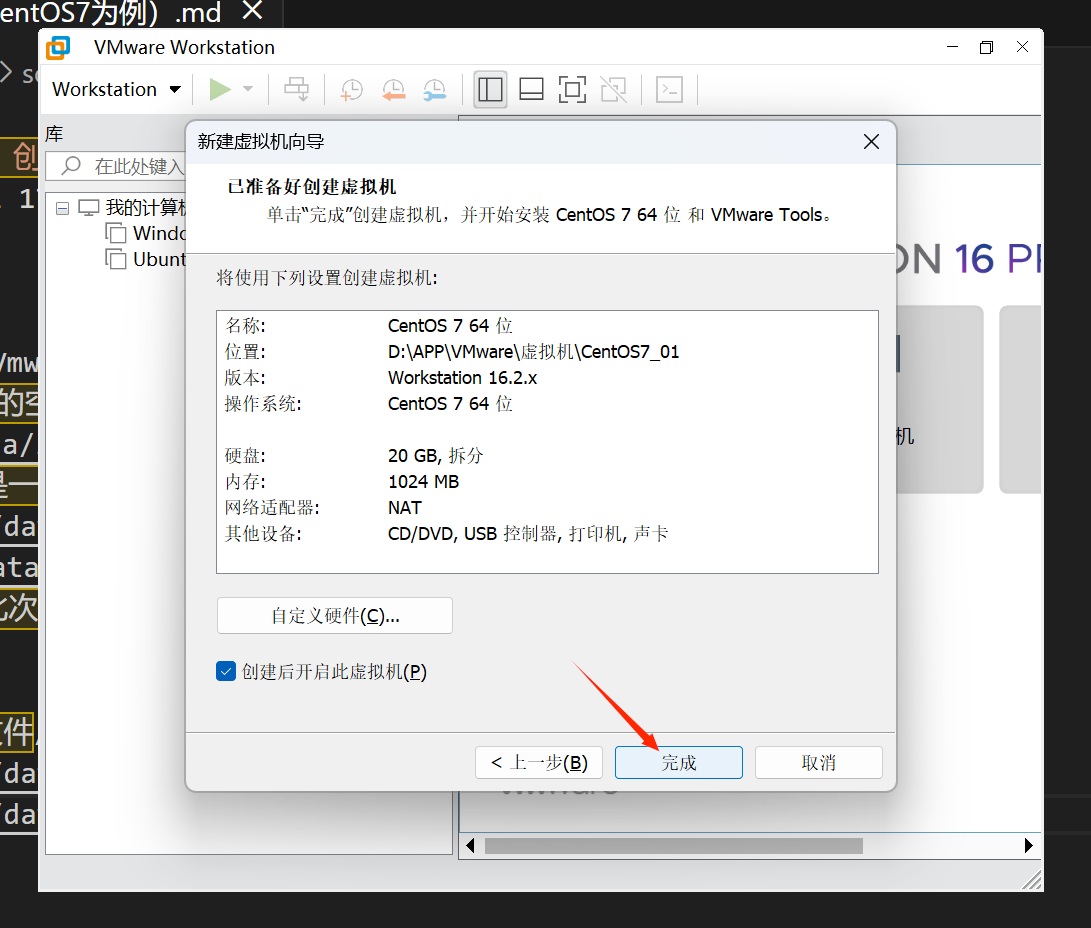
Task: Click the VMware Workstation logo icon
Action: (x=58, y=47)
